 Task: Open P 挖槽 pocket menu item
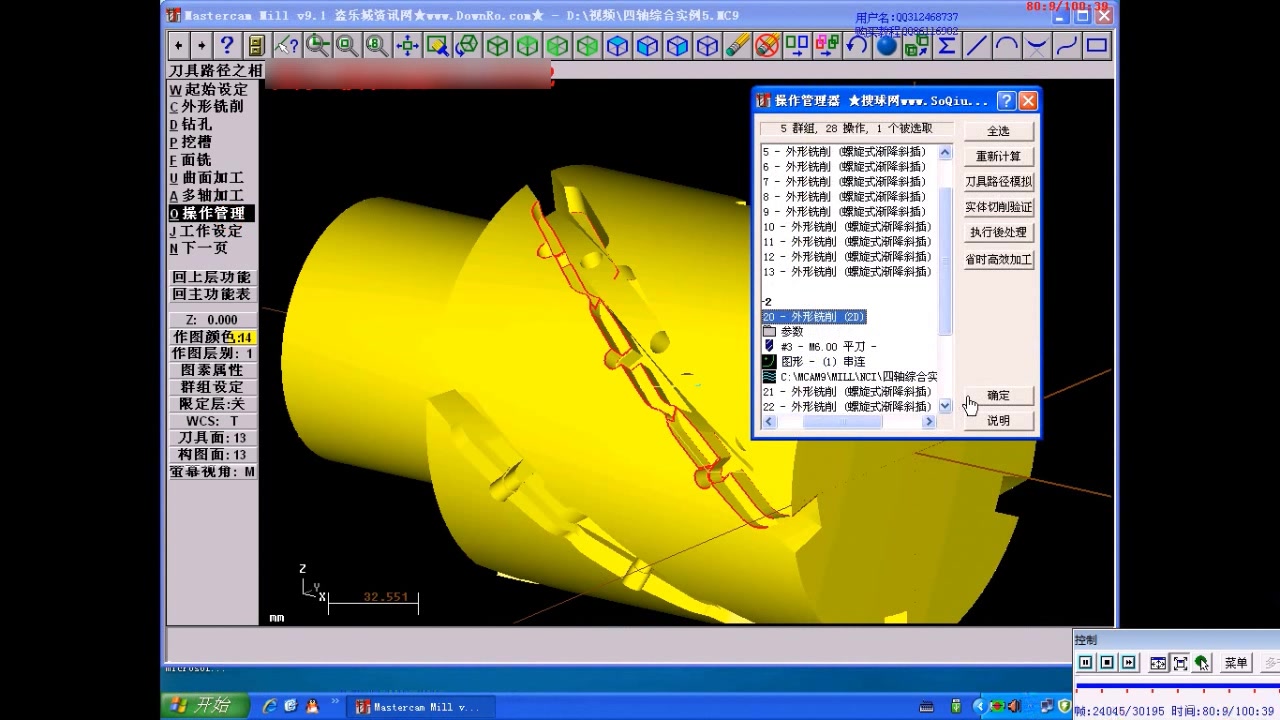point(190,142)
